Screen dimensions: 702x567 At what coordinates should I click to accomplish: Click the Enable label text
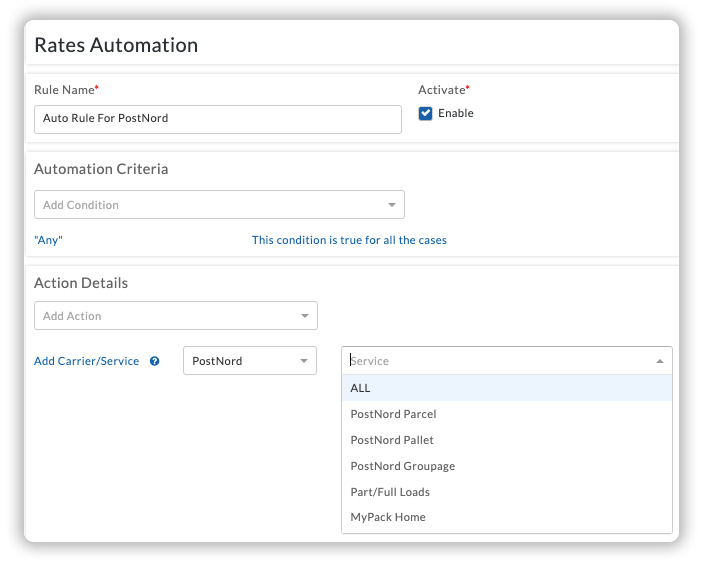pos(455,113)
